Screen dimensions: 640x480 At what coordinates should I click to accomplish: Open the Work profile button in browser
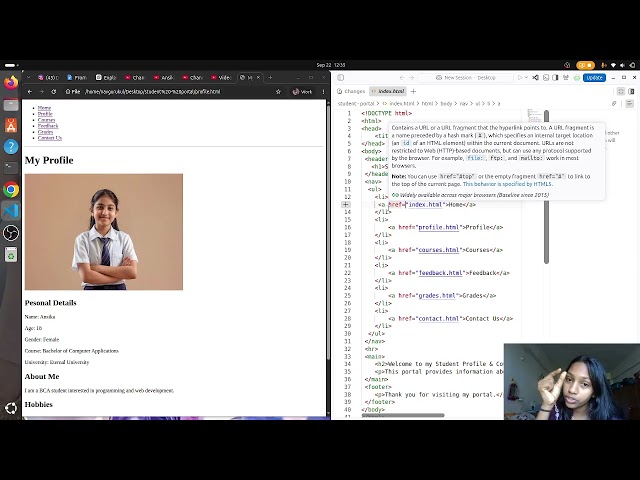[x=303, y=92]
